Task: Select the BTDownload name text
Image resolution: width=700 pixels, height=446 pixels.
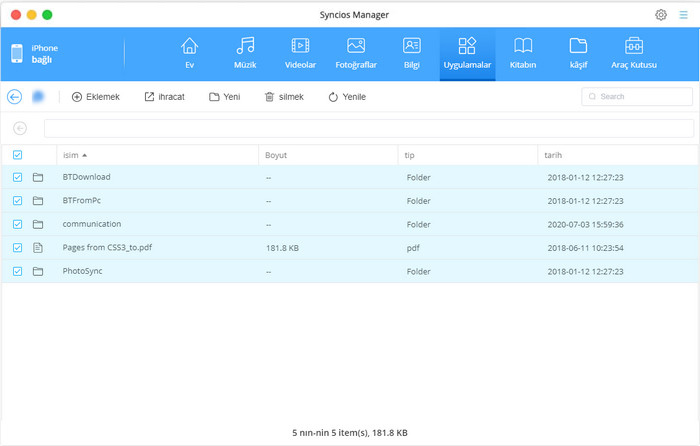Action: coord(87,177)
